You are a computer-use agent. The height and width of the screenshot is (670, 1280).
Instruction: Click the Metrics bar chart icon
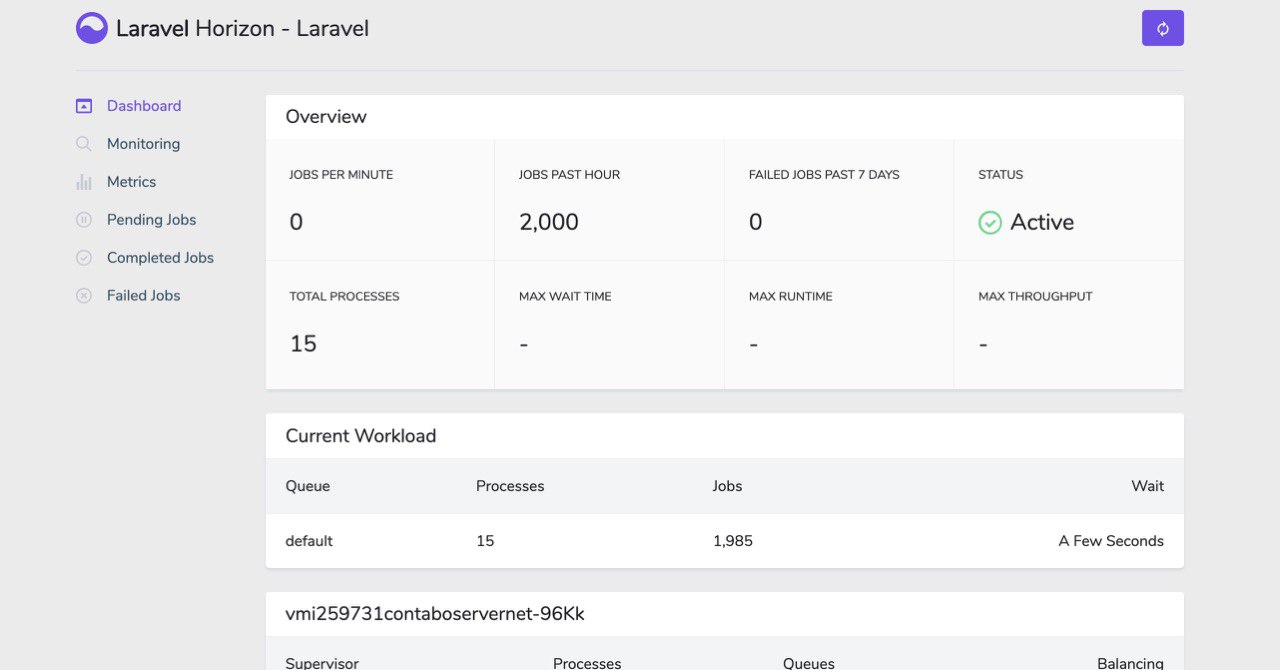[84, 182]
